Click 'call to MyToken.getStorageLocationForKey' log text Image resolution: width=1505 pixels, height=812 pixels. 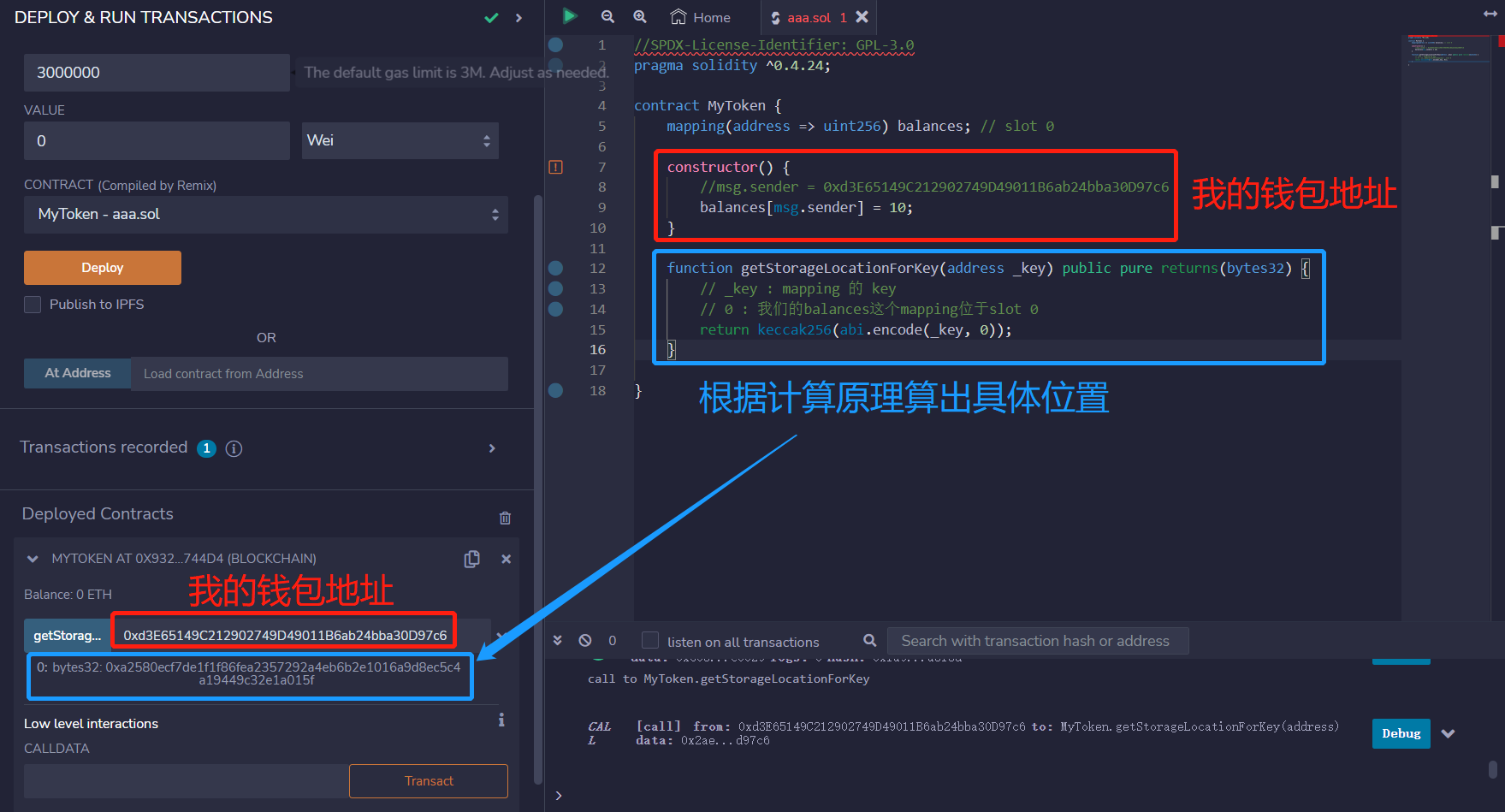click(x=728, y=679)
